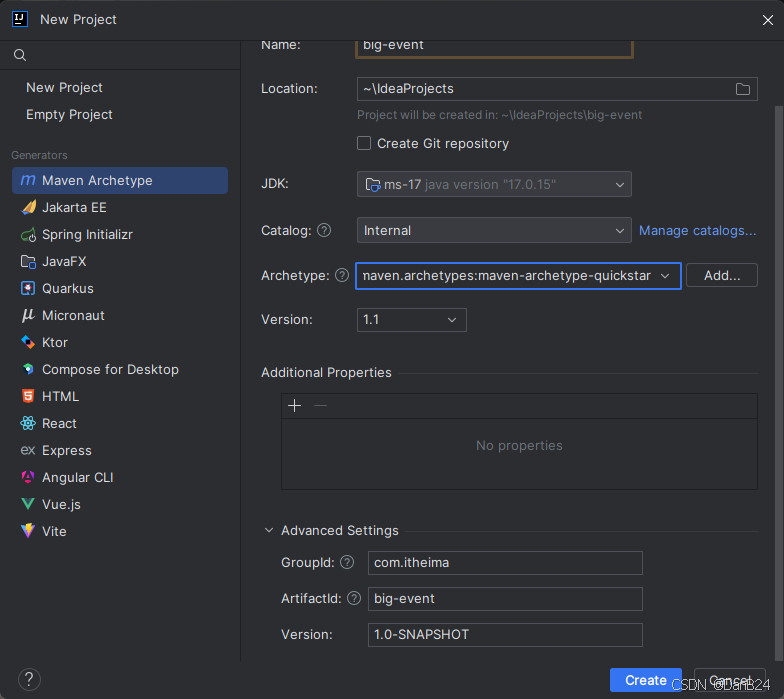784x699 pixels.
Task: Select New Project in the sidebar
Action: pyautogui.click(x=64, y=88)
